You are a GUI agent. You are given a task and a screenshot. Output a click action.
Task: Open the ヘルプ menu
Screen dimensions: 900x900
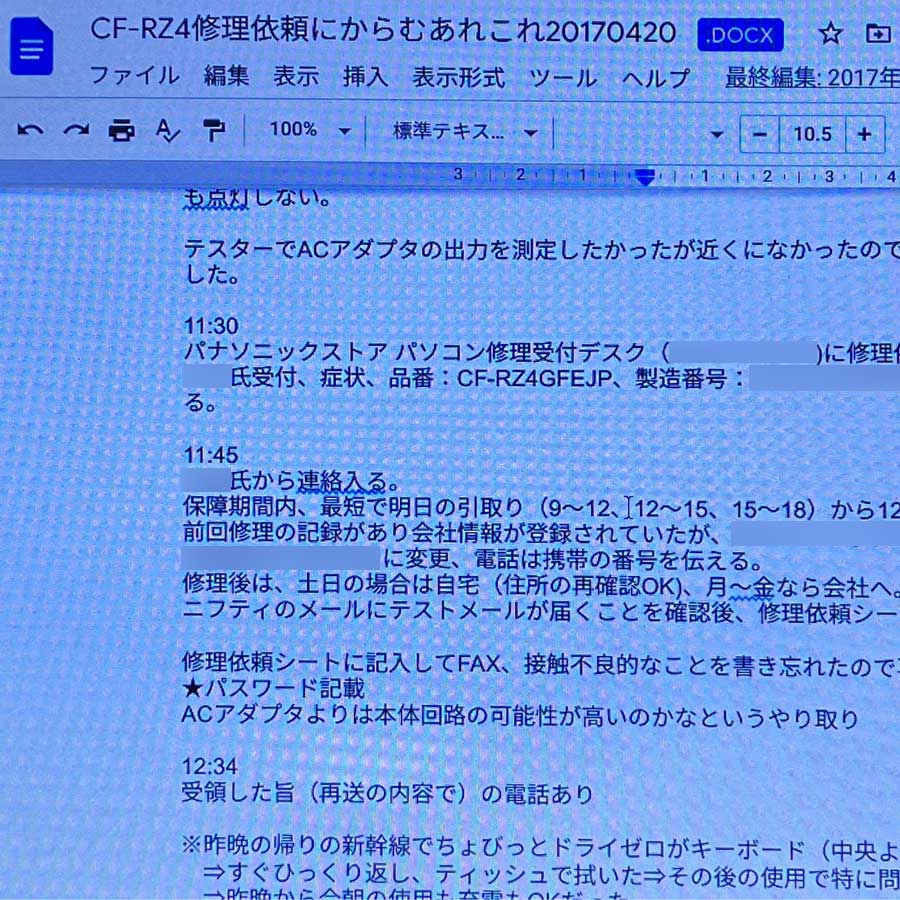pos(655,77)
